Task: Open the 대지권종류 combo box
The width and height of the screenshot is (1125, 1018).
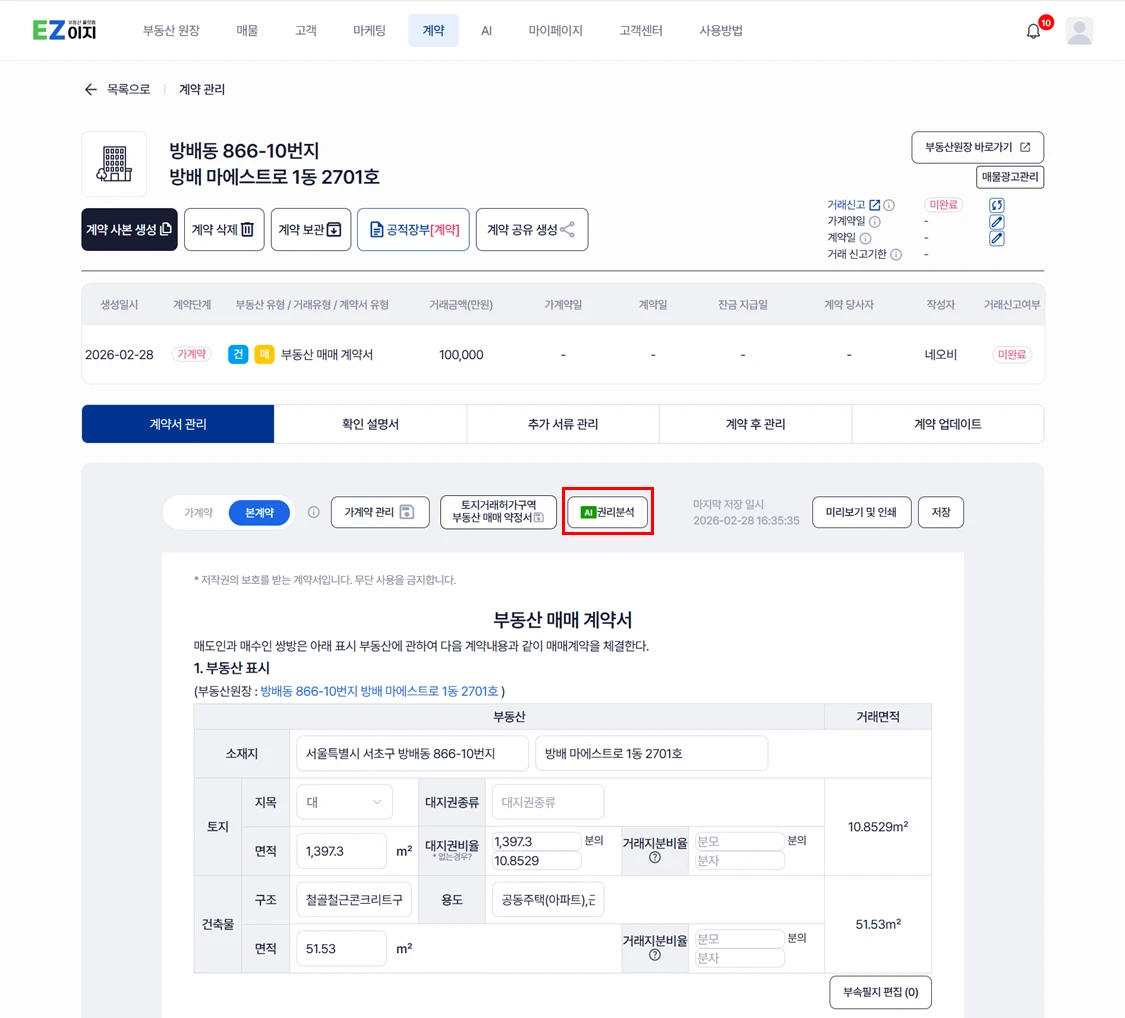Action: (x=547, y=802)
